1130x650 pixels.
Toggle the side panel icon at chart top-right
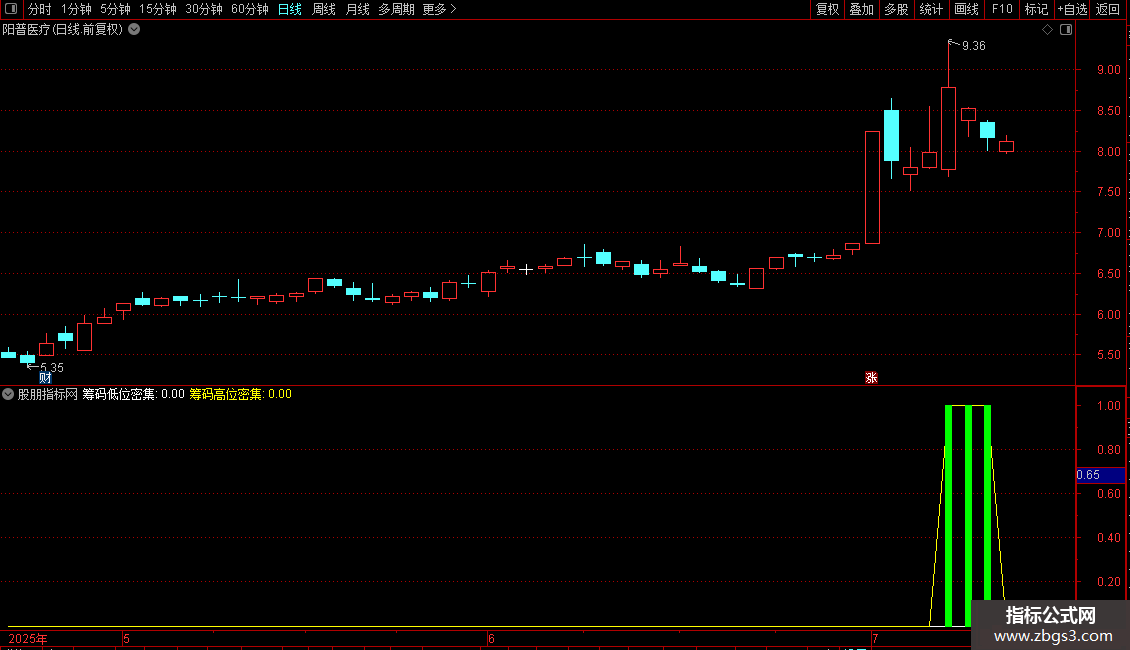(1066, 30)
